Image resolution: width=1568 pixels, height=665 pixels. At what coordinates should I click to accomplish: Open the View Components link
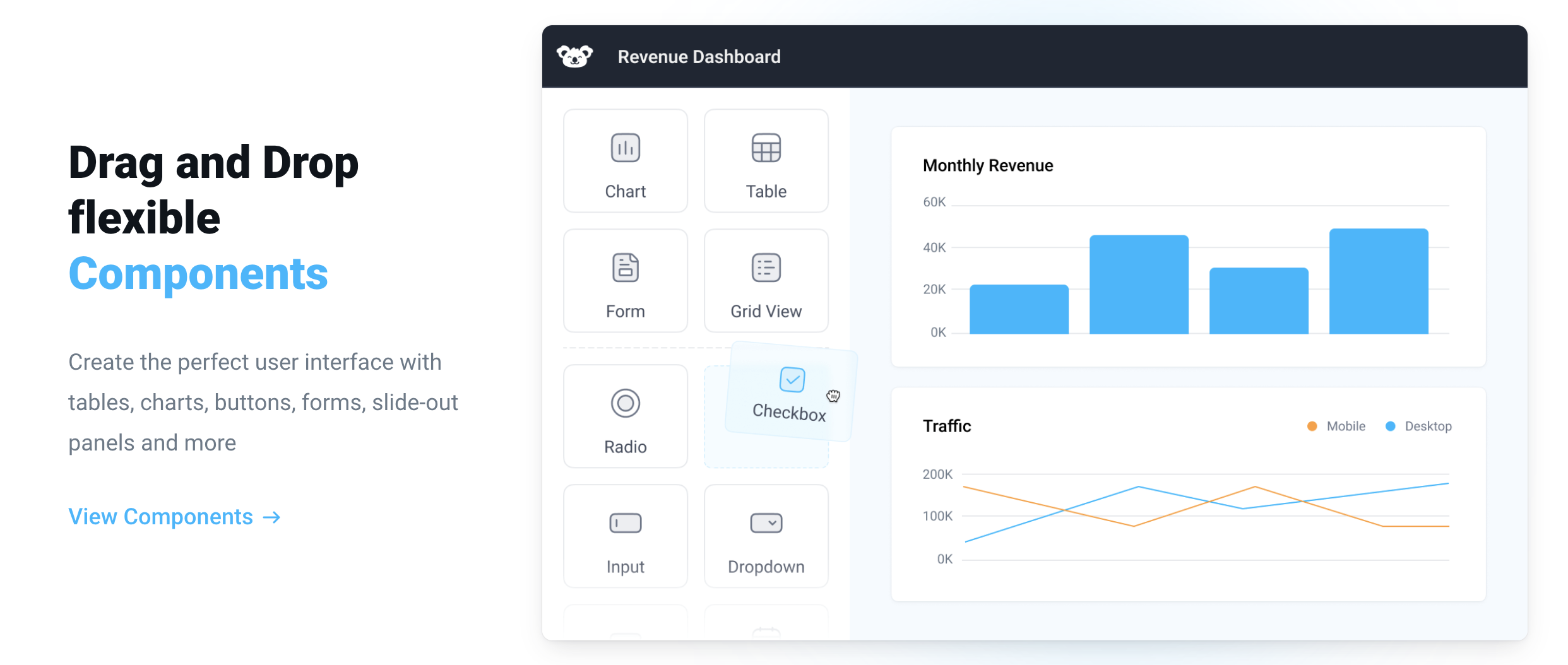(x=174, y=516)
